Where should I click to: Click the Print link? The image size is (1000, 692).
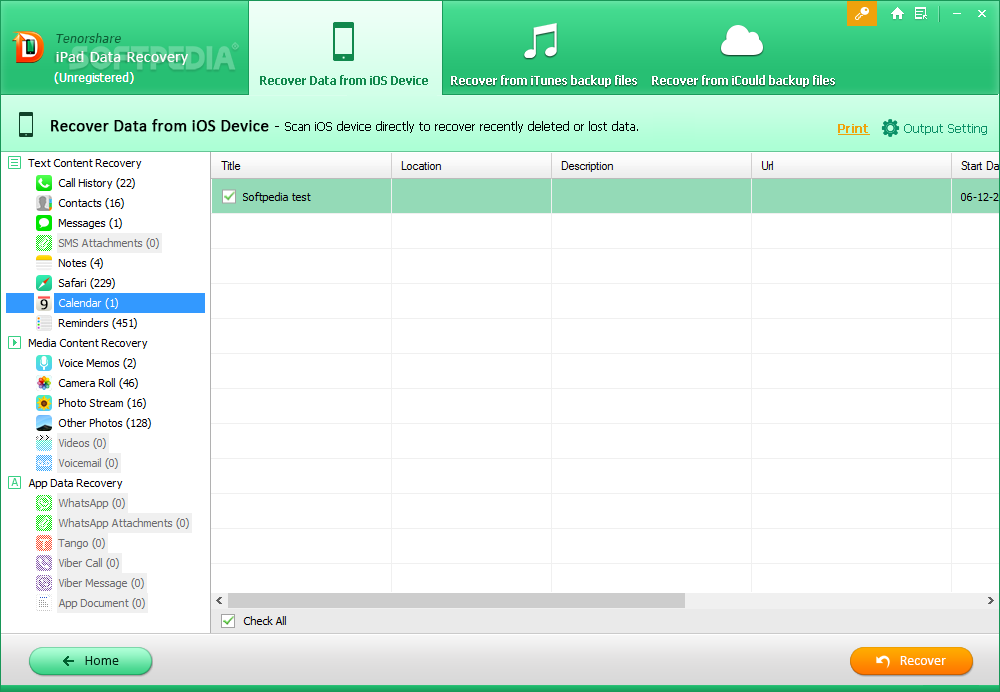(853, 128)
